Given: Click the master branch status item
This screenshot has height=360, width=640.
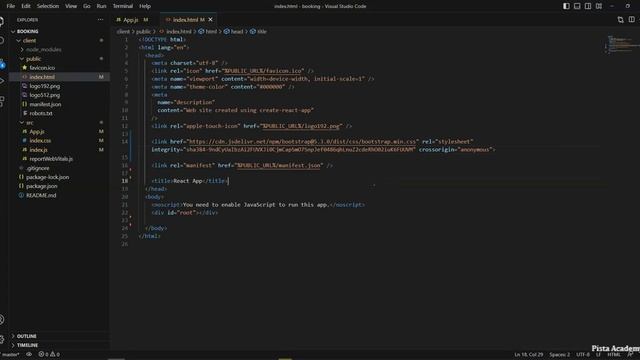Looking at the screenshot, I should point(10,354).
